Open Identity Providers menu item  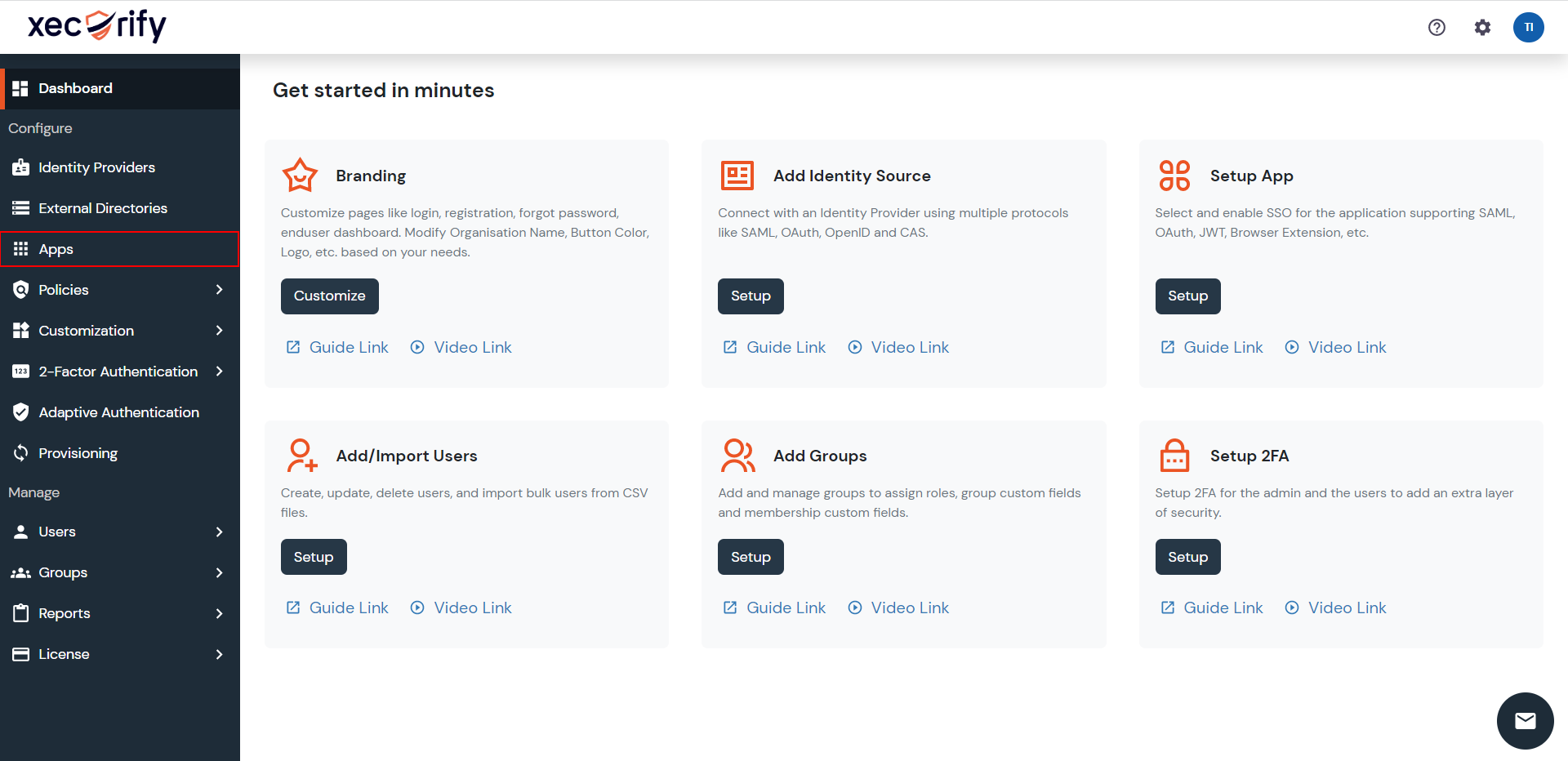click(120, 167)
